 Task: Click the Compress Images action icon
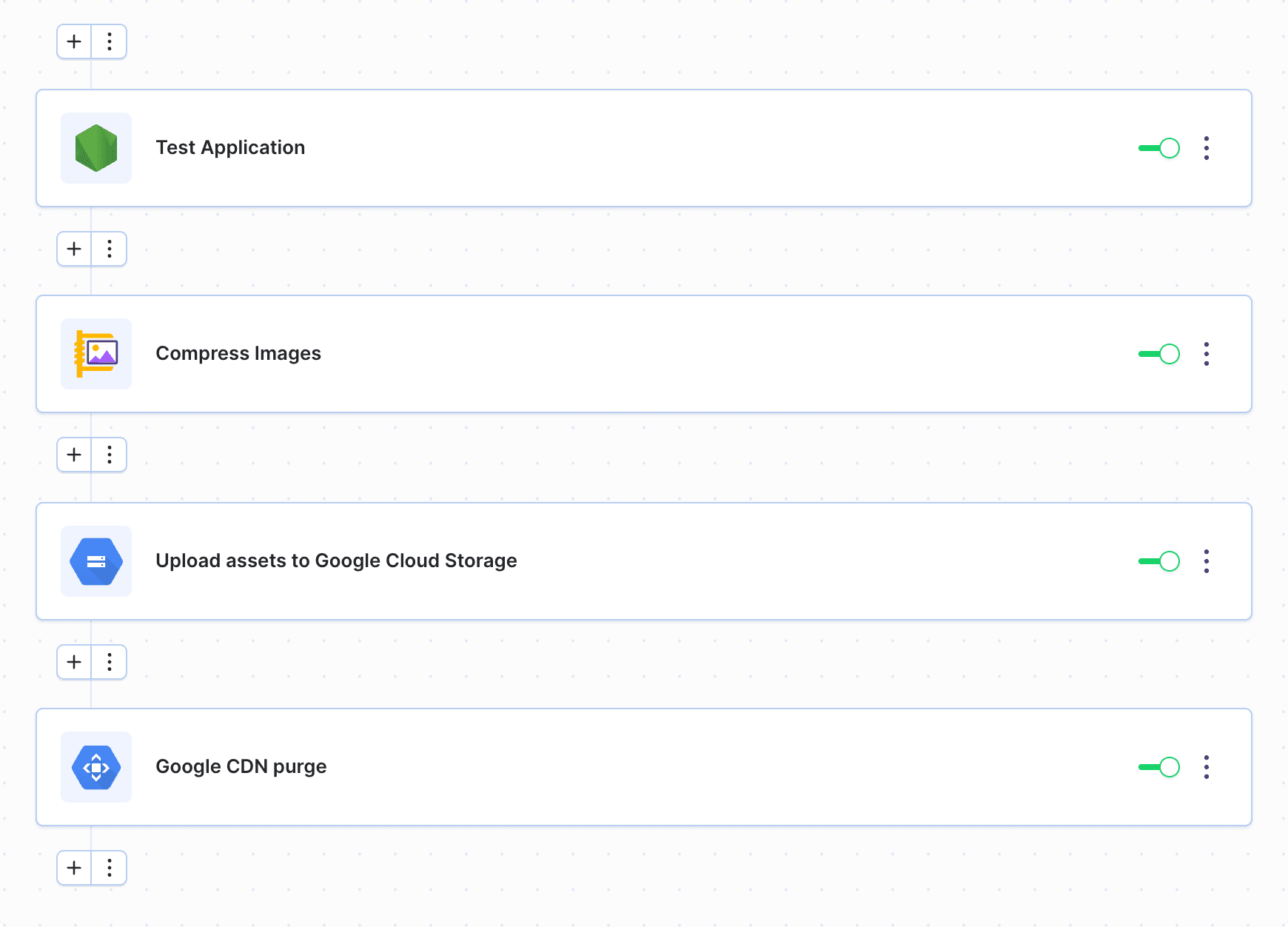tap(96, 354)
